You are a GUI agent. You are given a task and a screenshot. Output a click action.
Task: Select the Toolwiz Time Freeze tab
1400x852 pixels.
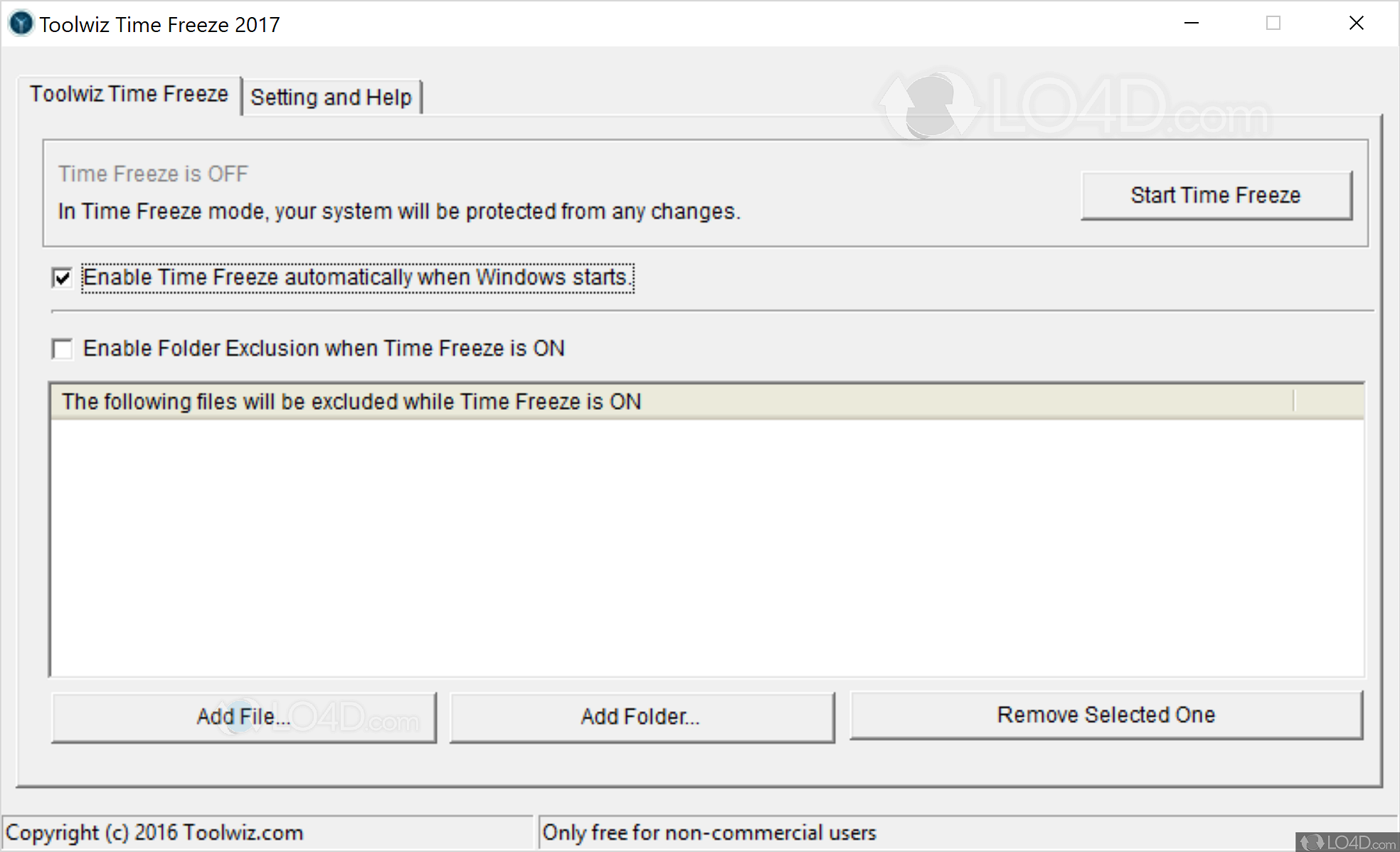coord(129,93)
